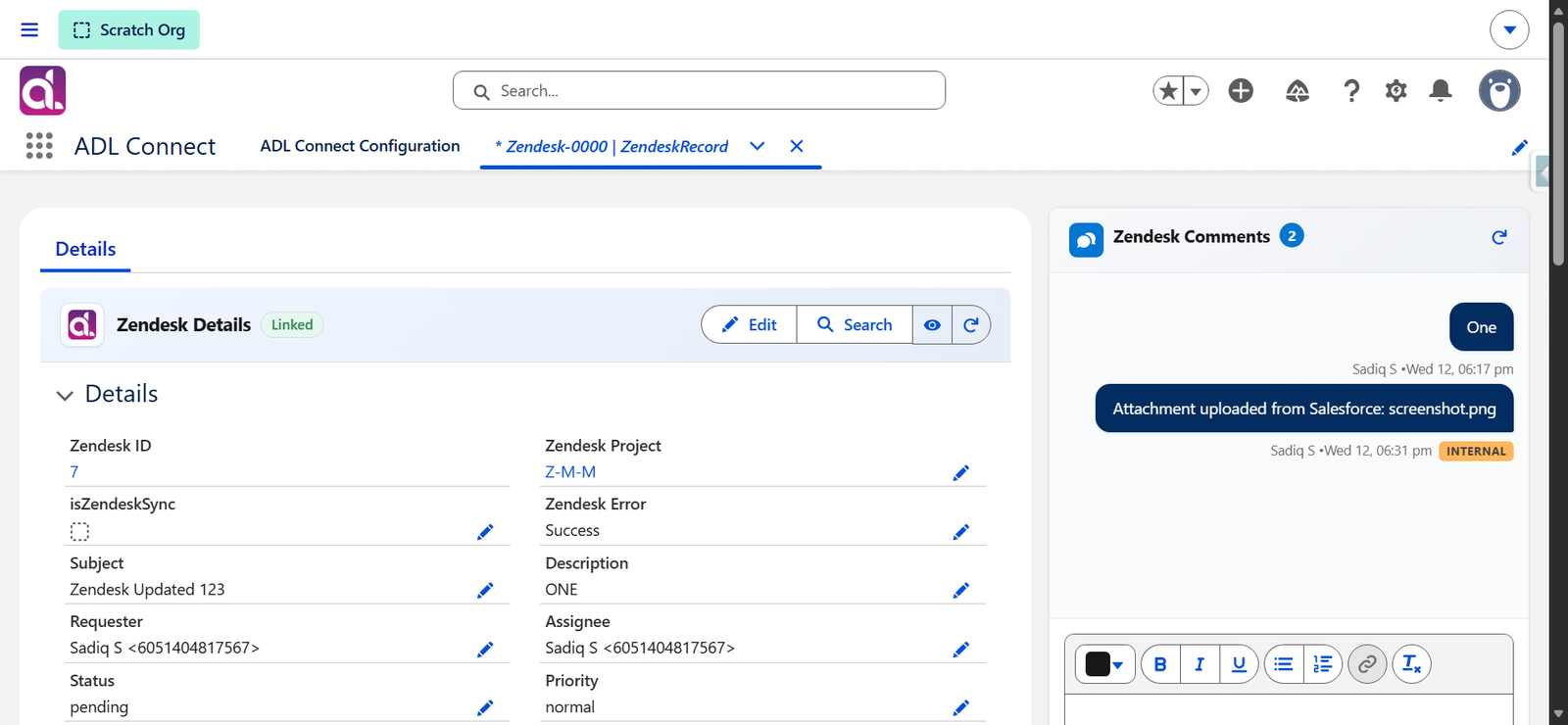Select the Zendesk-0000 | ZendeskRecord tab
Viewport: 1568px width, 725px height.
[612, 146]
